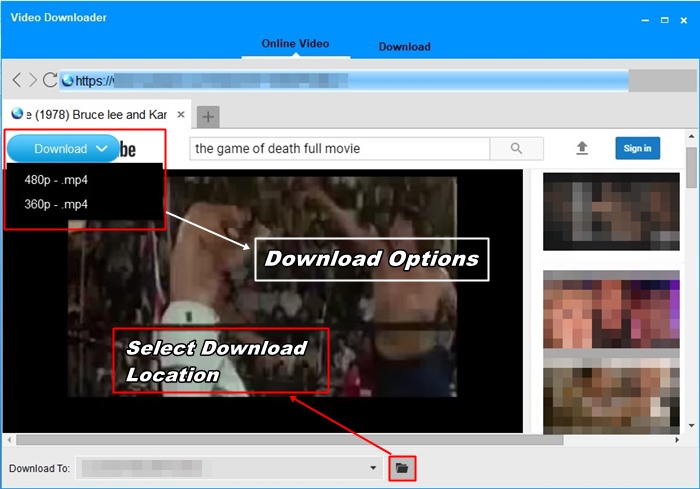Reload the page with the refresh icon
The image size is (700, 489).
[x=50, y=80]
